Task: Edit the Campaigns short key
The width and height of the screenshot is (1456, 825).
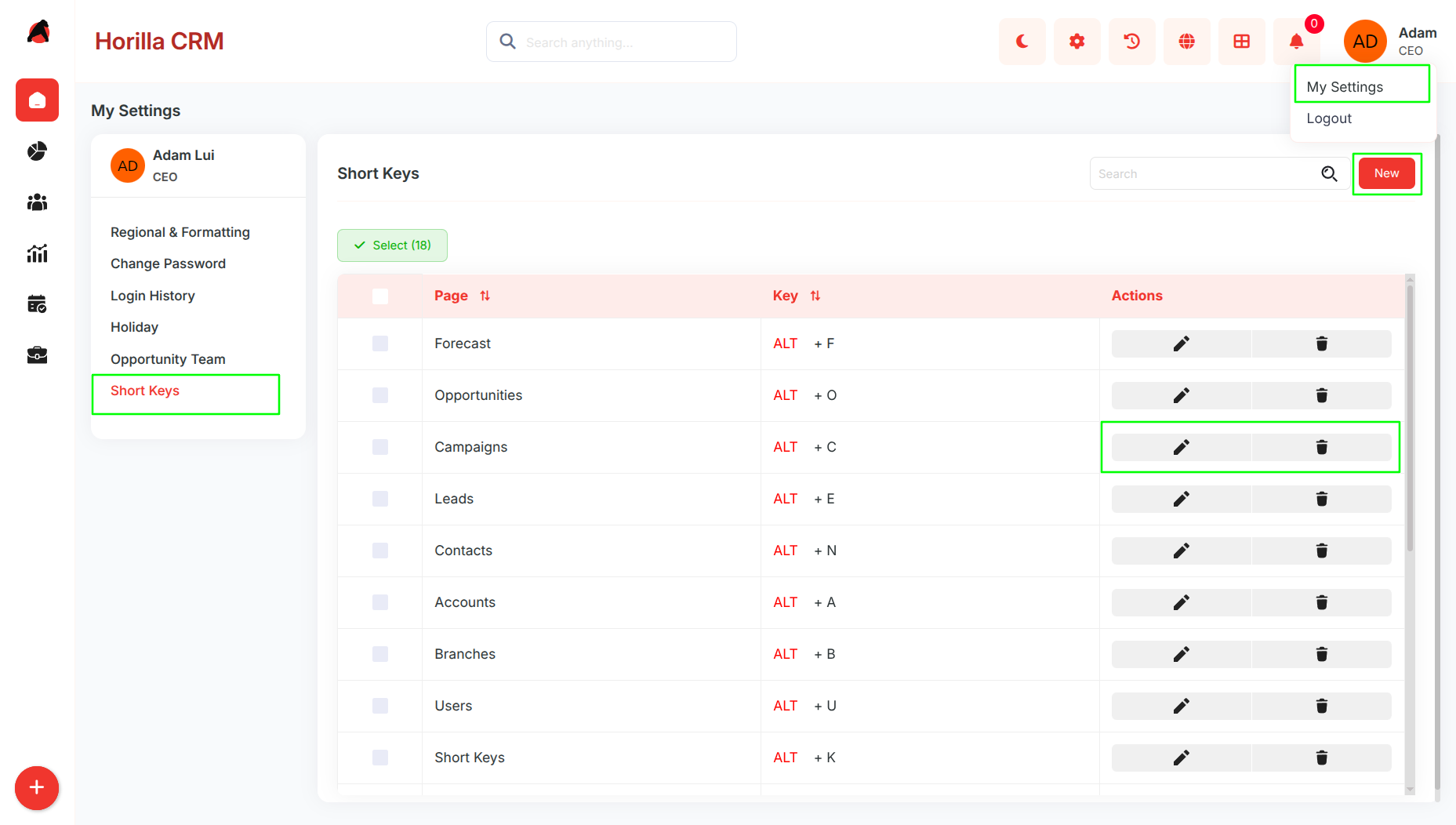Action: pyautogui.click(x=1182, y=447)
